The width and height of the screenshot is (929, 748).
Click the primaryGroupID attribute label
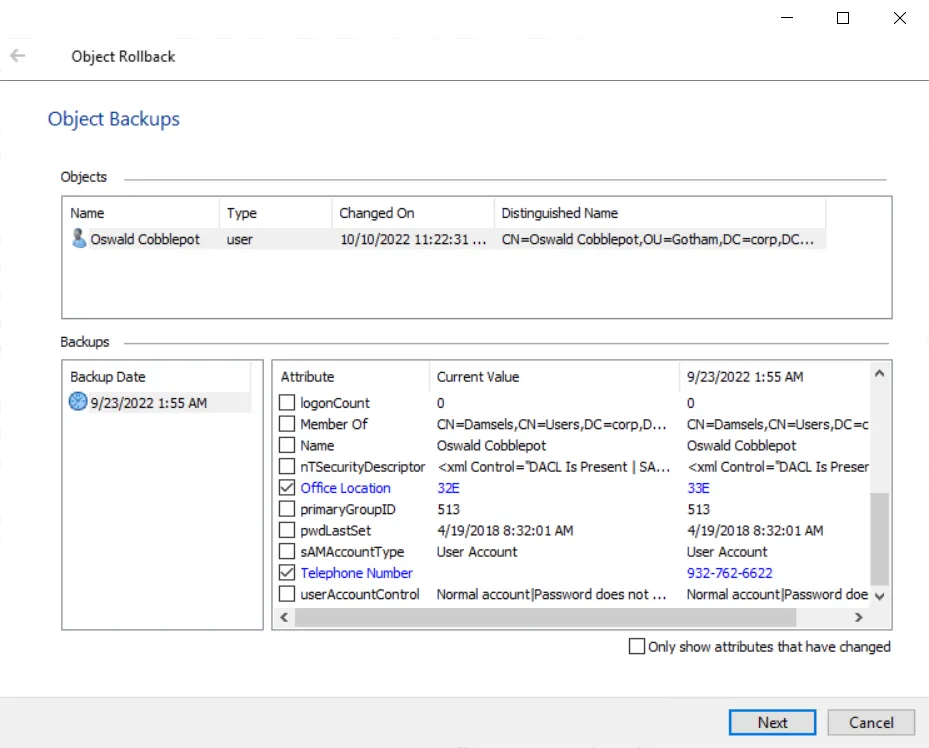pos(348,509)
